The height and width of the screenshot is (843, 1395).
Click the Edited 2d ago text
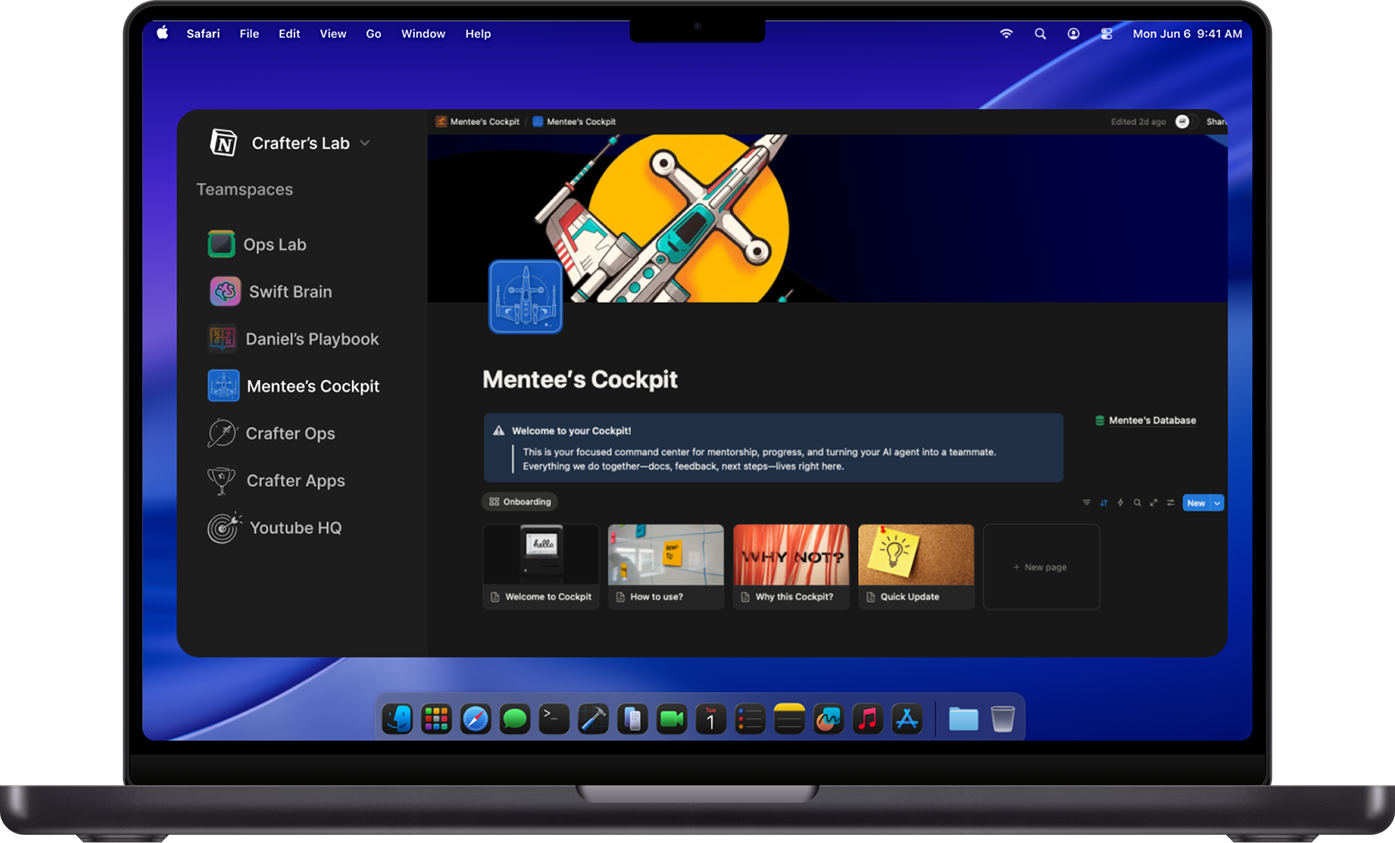[x=1138, y=122]
